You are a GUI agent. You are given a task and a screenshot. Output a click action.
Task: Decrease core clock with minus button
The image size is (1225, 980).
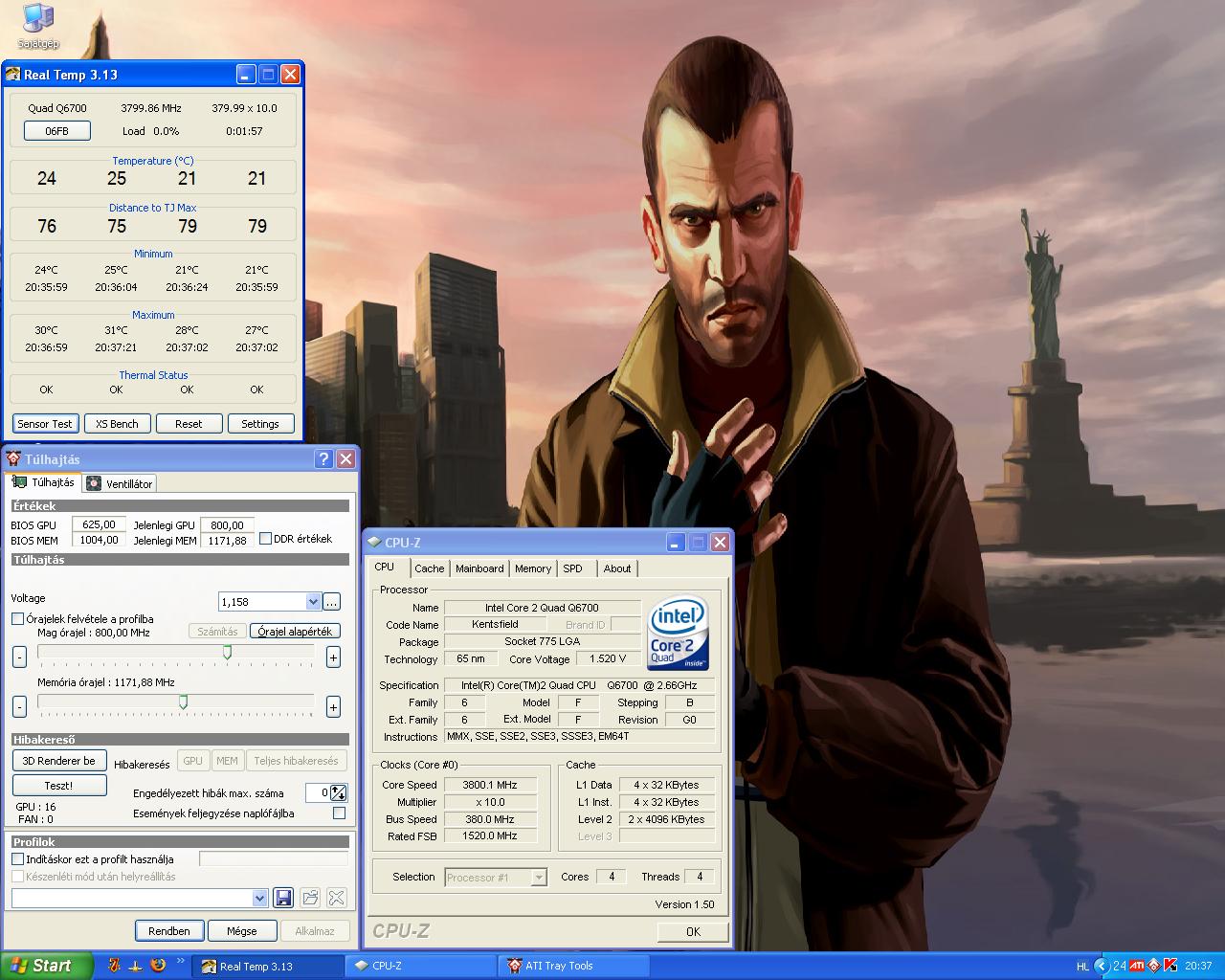pyautogui.click(x=19, y=657)
